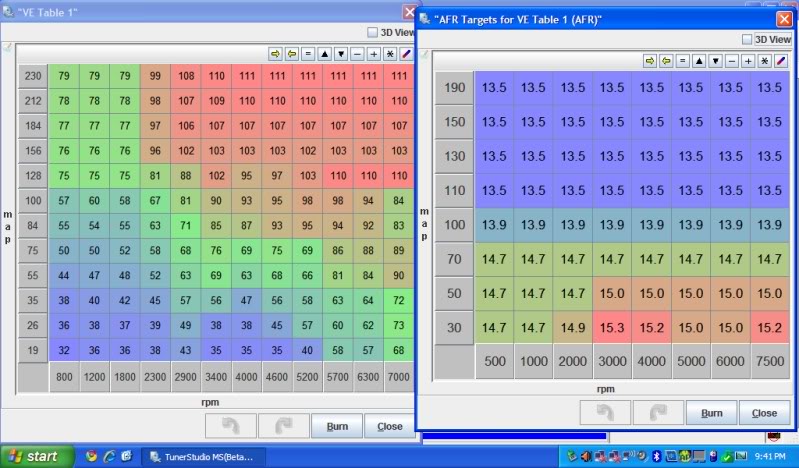This screenshot has width=799, height=468.
Task: Click the 9:41 PM clock in the taskbar
Action: point(770,456)
